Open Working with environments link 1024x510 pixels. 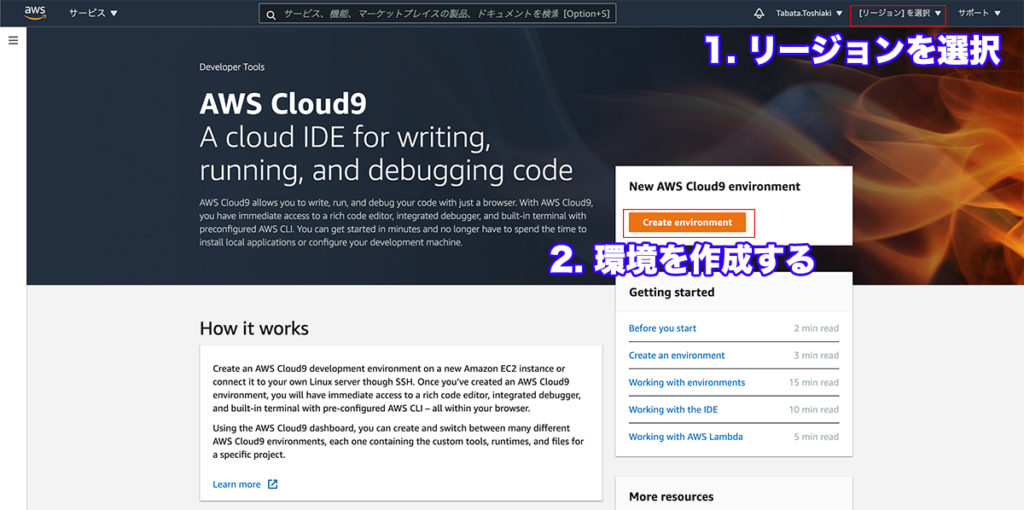tap(686, 382)
